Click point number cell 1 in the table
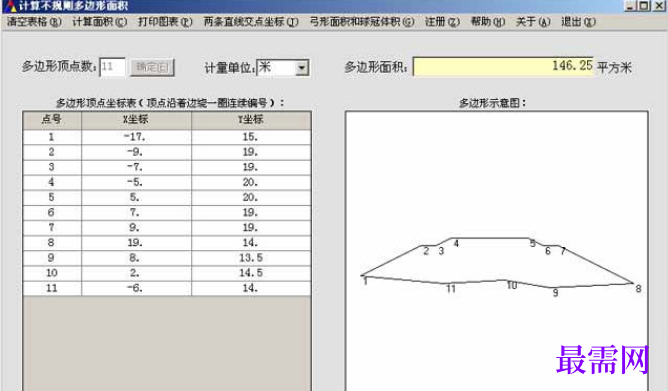 point(52,137)
